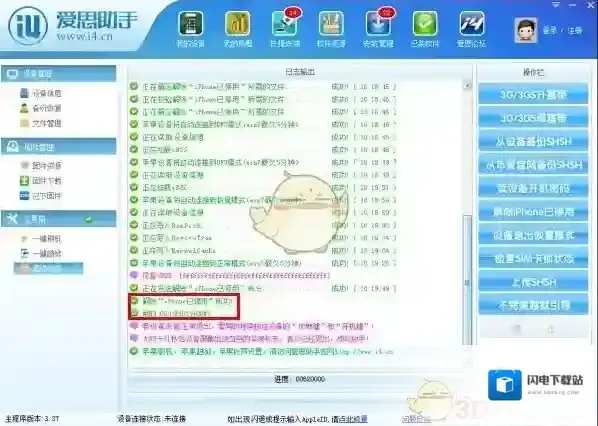This screenshot has width=598, height=426.
Task: Click the 正在写入RamDisk log row
Action: [263, 225]
